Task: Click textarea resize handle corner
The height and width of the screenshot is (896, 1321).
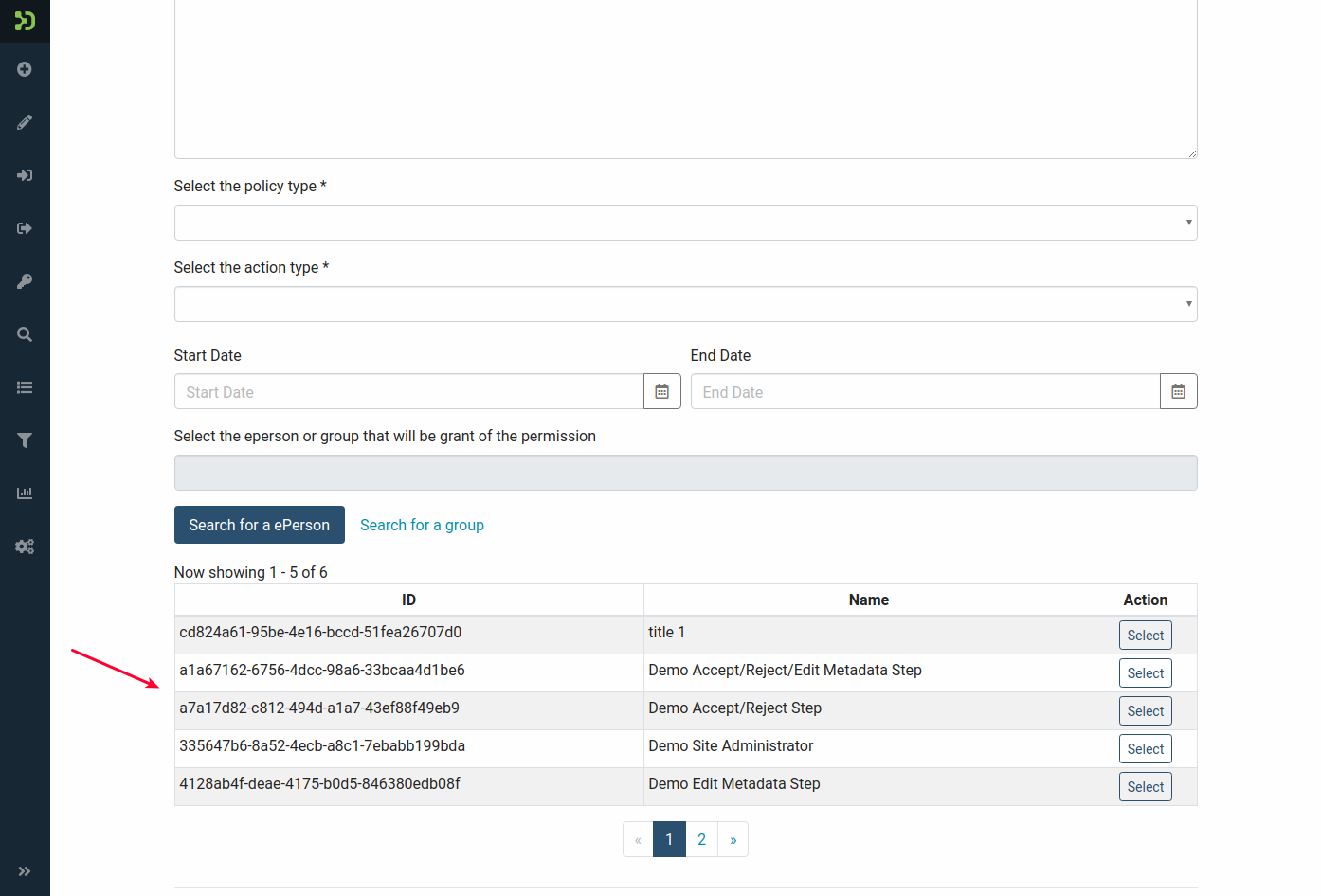Action: pos(1192,152)
